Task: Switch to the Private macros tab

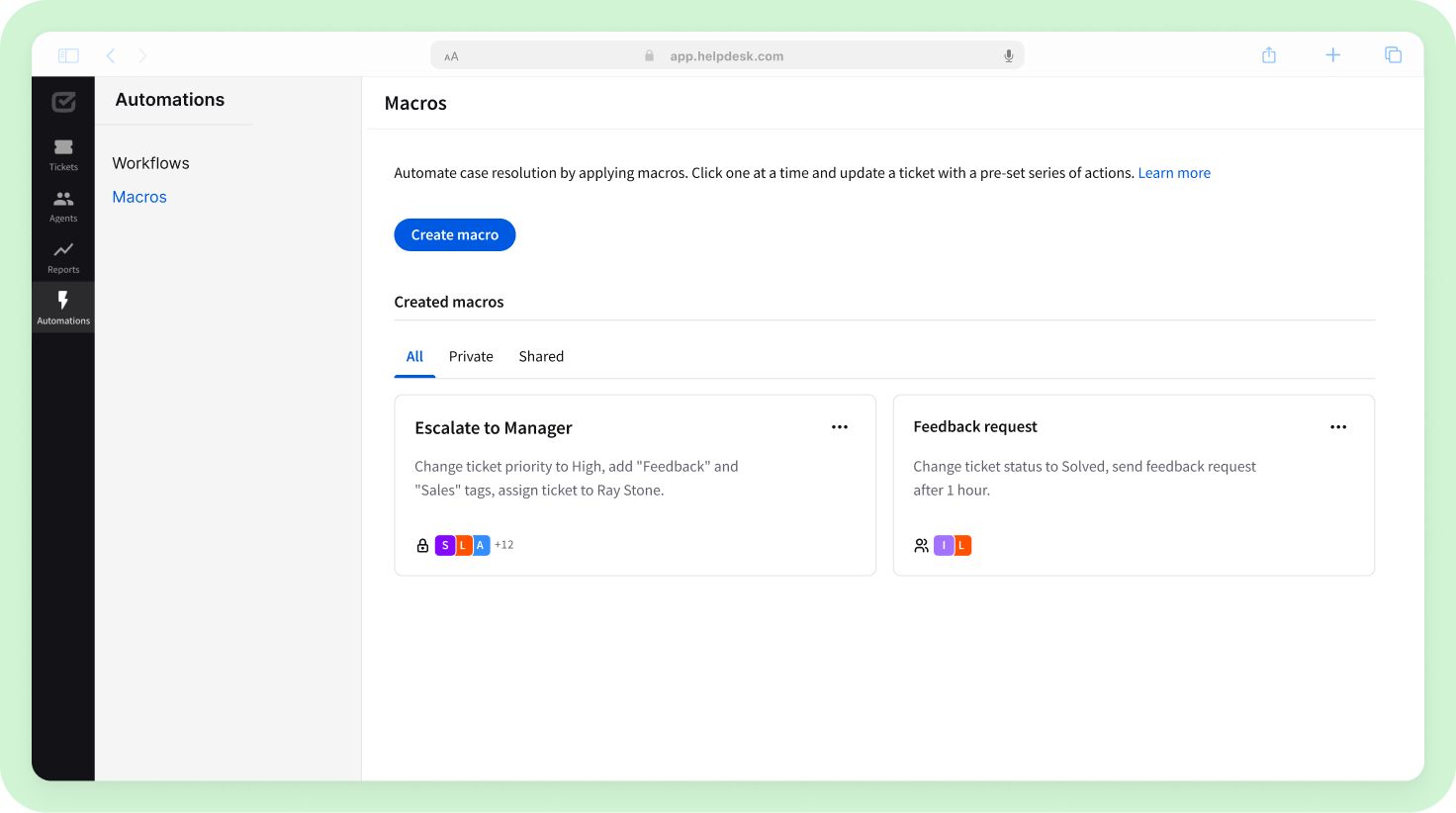Action: point(471,356)
